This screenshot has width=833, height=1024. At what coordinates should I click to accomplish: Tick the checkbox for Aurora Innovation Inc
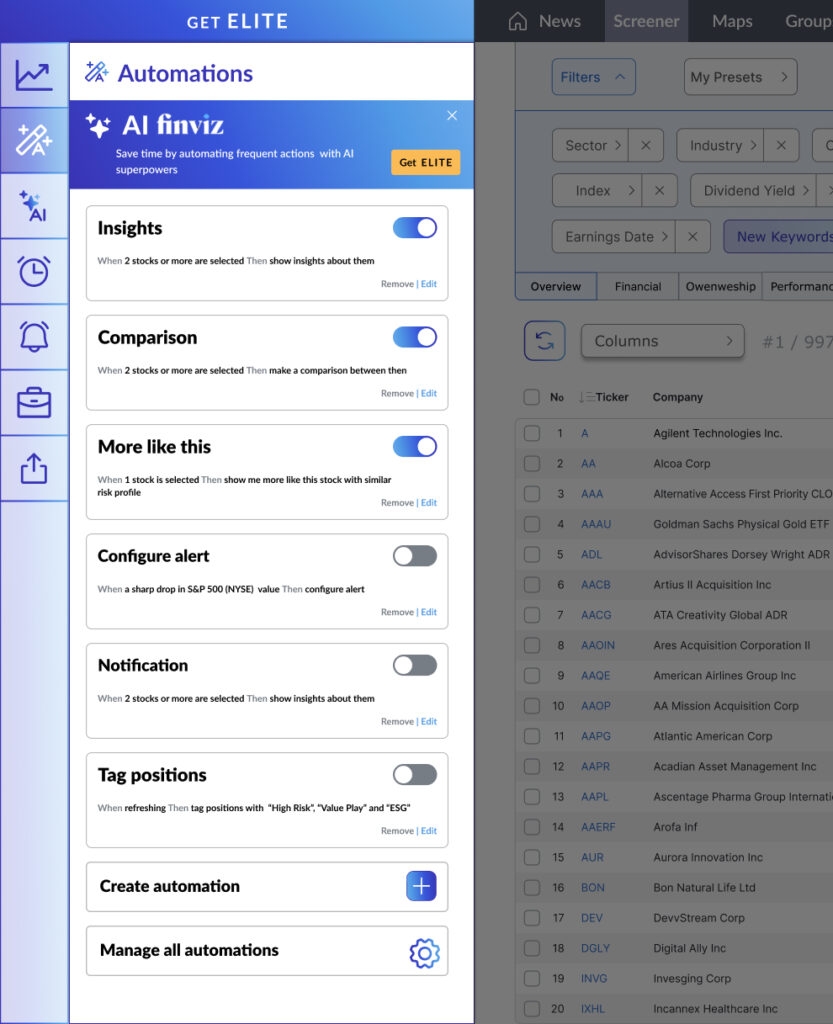[x=531, y=857]
